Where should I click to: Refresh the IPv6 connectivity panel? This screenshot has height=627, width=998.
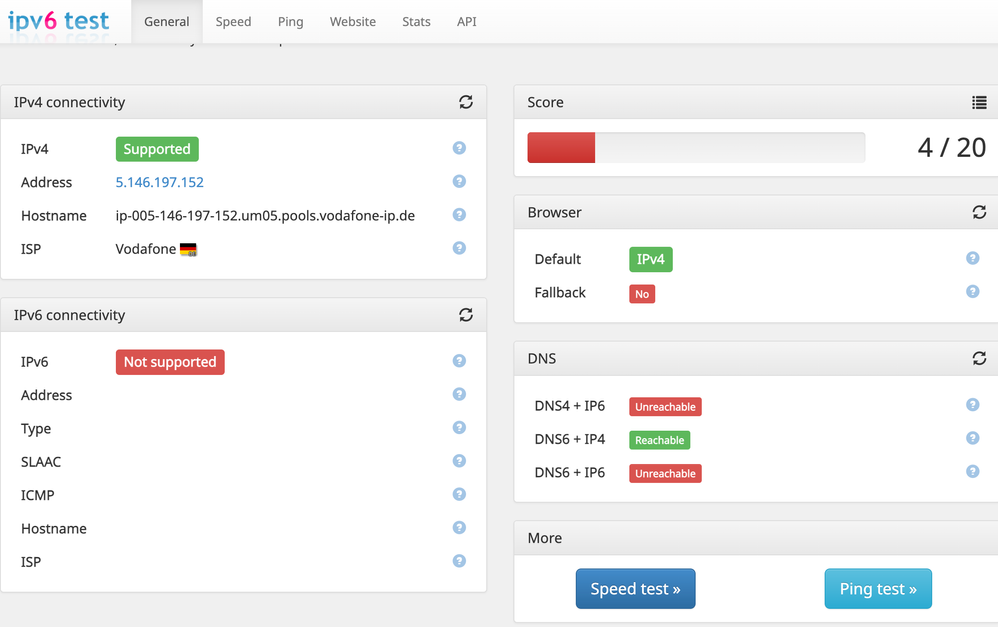click(x=466, y=314)
